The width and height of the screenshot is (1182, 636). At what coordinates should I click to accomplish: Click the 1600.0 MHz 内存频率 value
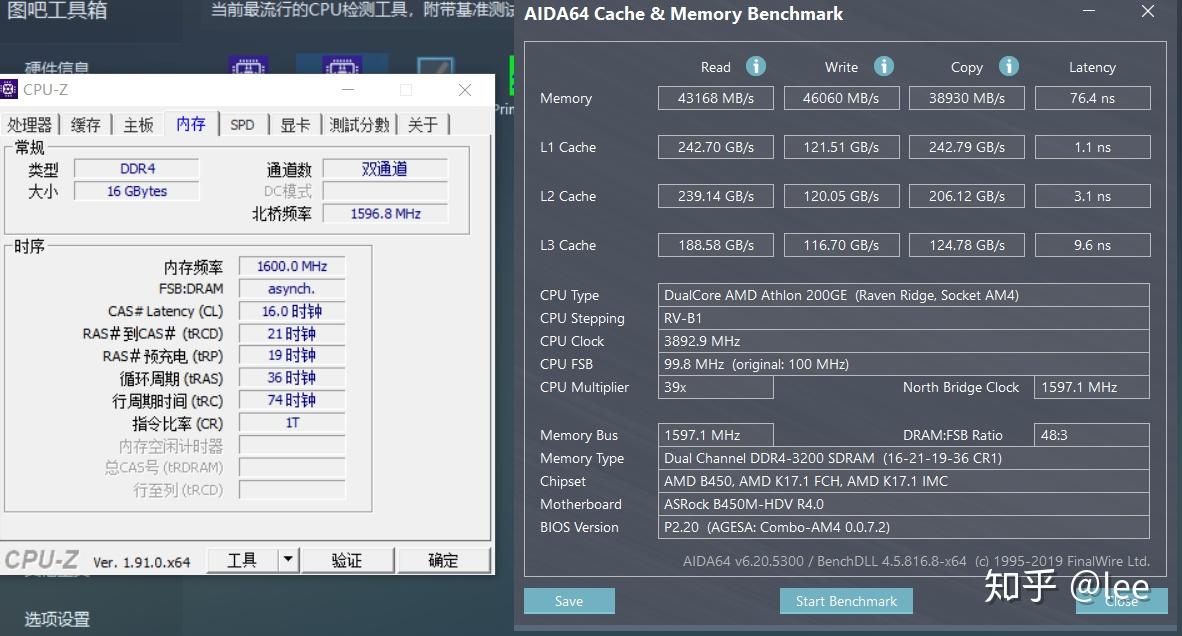coord(292,266)
